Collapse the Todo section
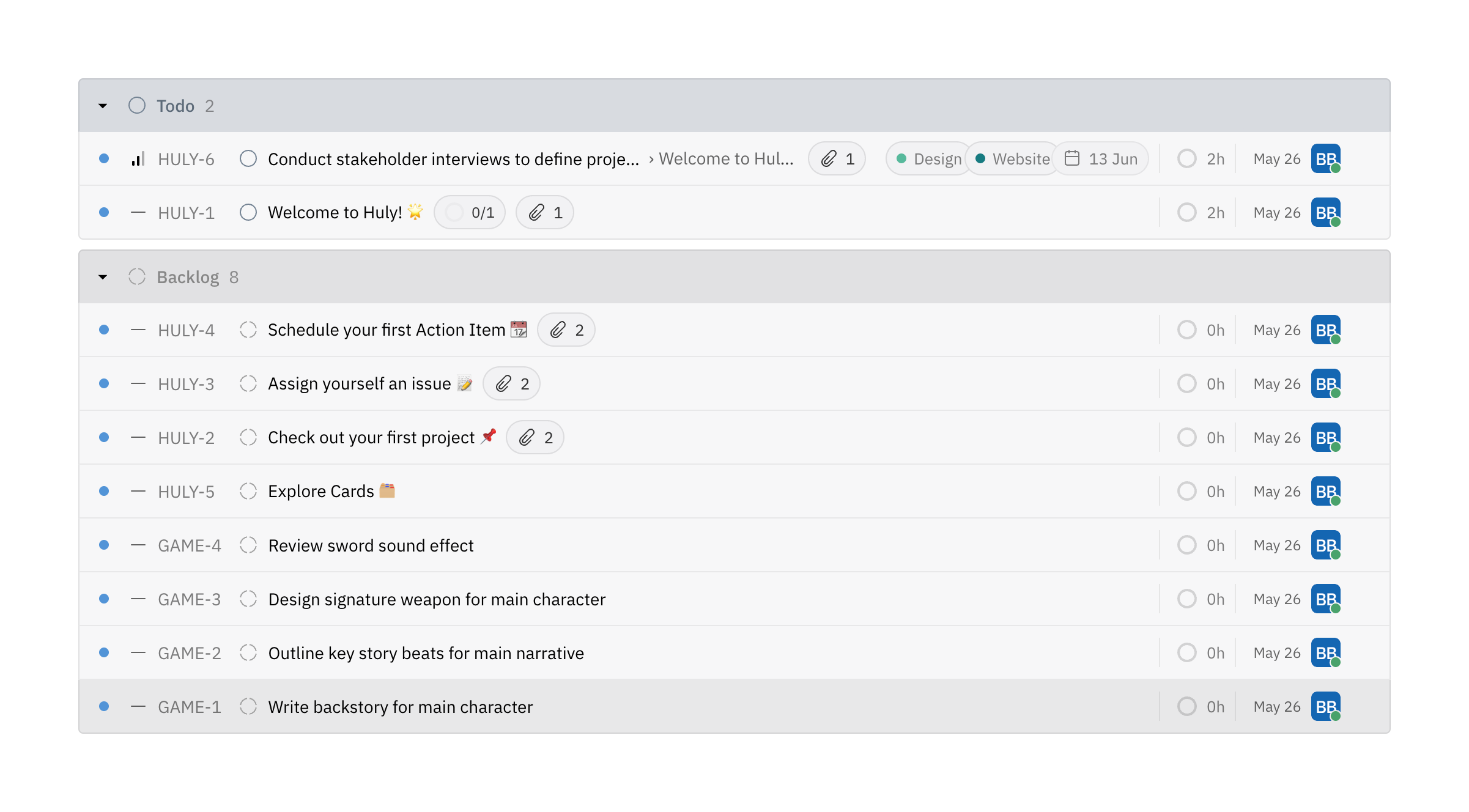Viewport: 1469px width, 812px height. (103, 105)
